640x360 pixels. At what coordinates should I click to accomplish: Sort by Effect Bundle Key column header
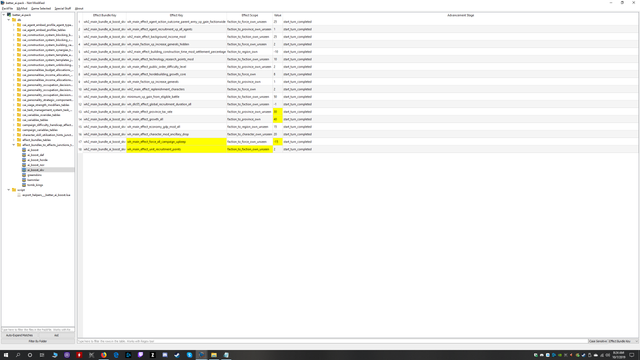(104, 15)
